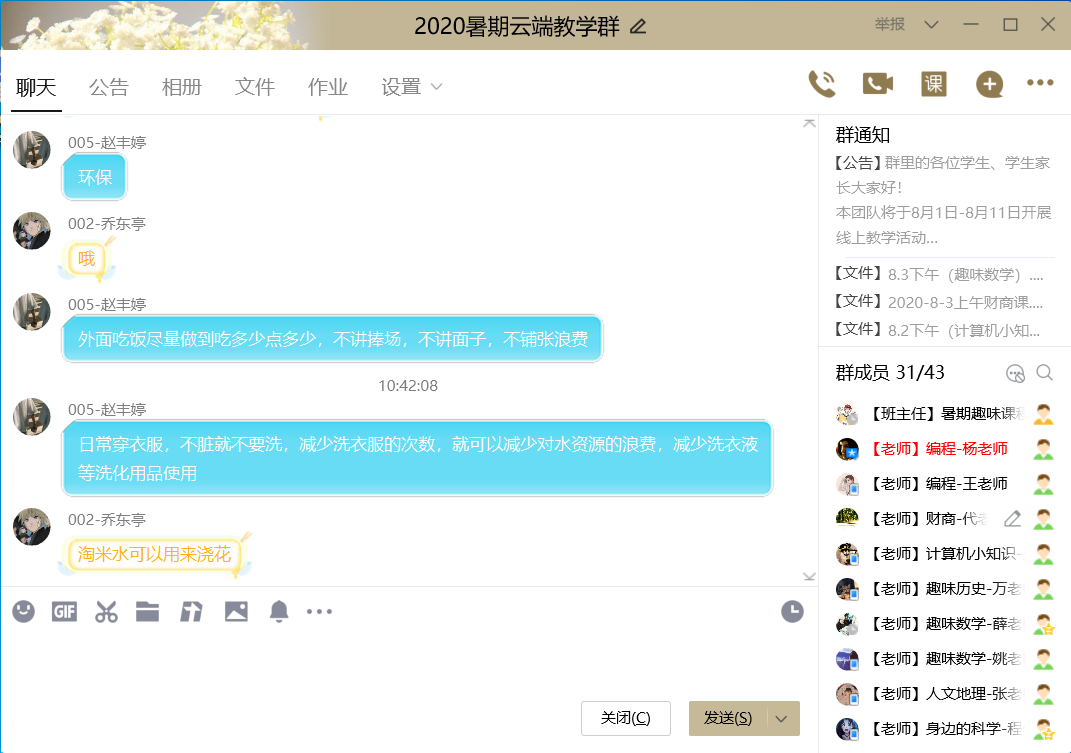Click avatar of 编程-王老师

pos(848,484)
